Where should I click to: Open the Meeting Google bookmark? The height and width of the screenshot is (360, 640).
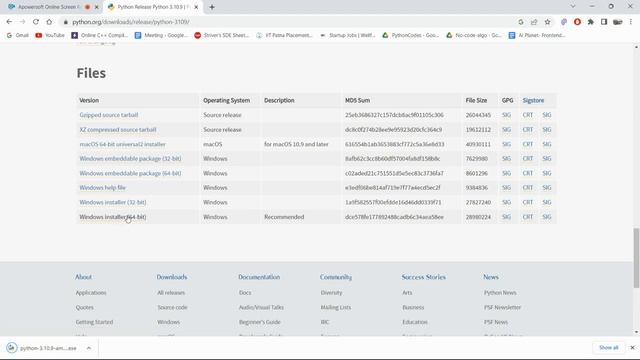coord(161,36)
